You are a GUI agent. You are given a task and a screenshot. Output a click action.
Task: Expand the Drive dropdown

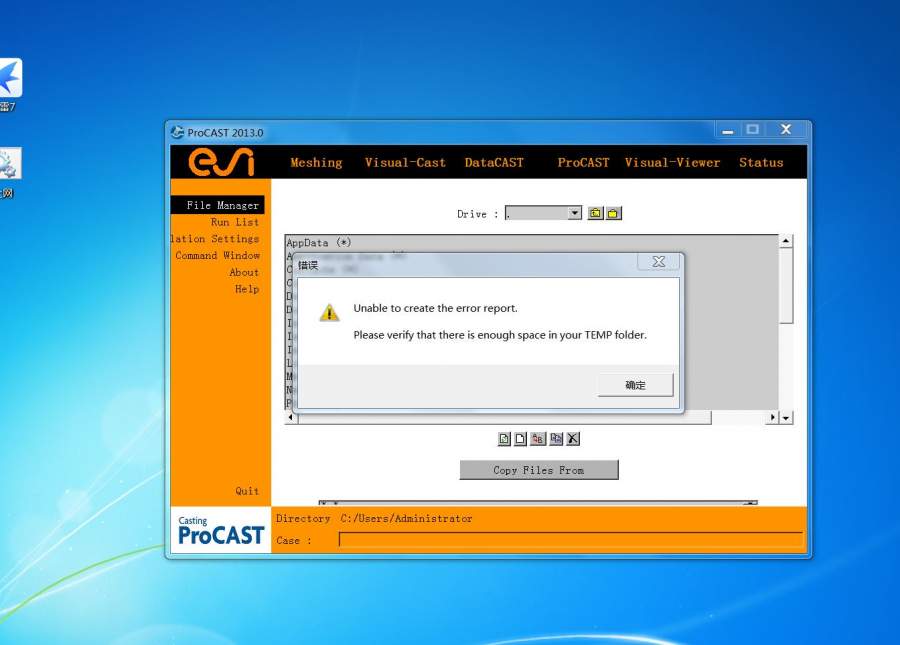(x=575, y=213)
